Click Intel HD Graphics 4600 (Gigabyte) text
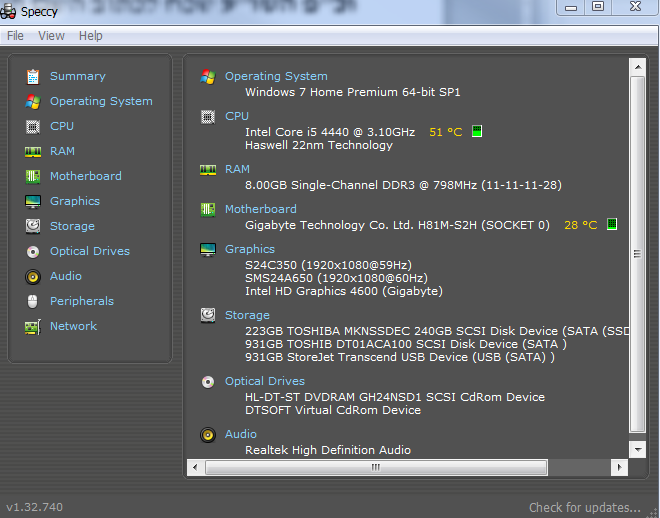Viewport: 660px width, 518px height. pos(344,291)
